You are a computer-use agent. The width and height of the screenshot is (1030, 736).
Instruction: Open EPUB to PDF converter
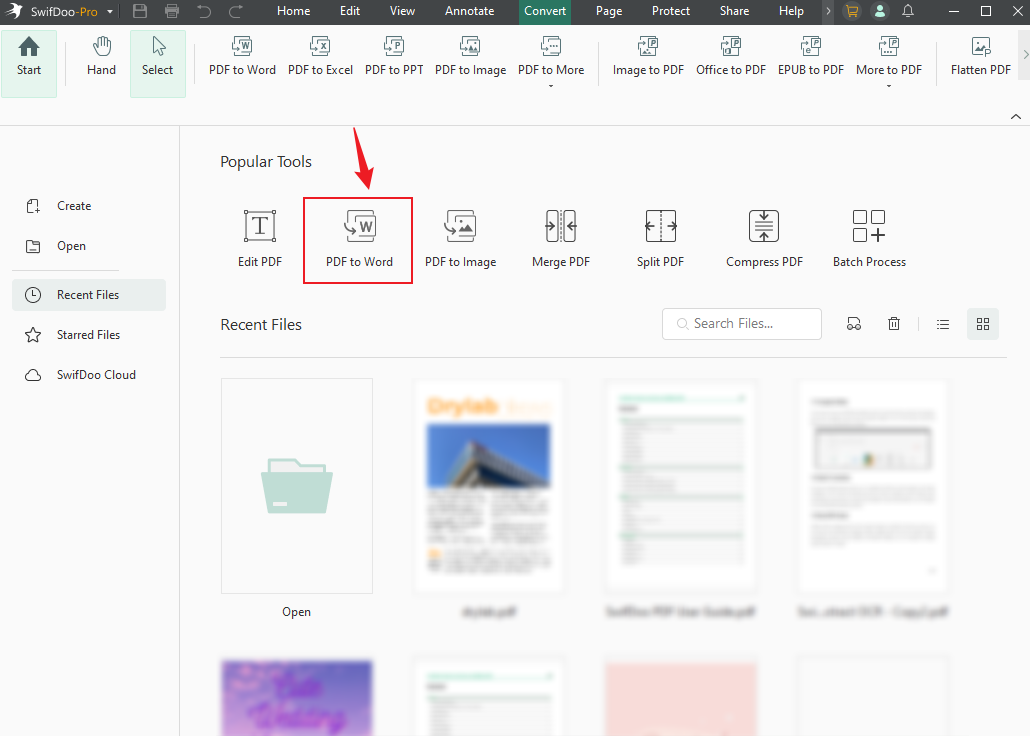click(x=811, y=58)
